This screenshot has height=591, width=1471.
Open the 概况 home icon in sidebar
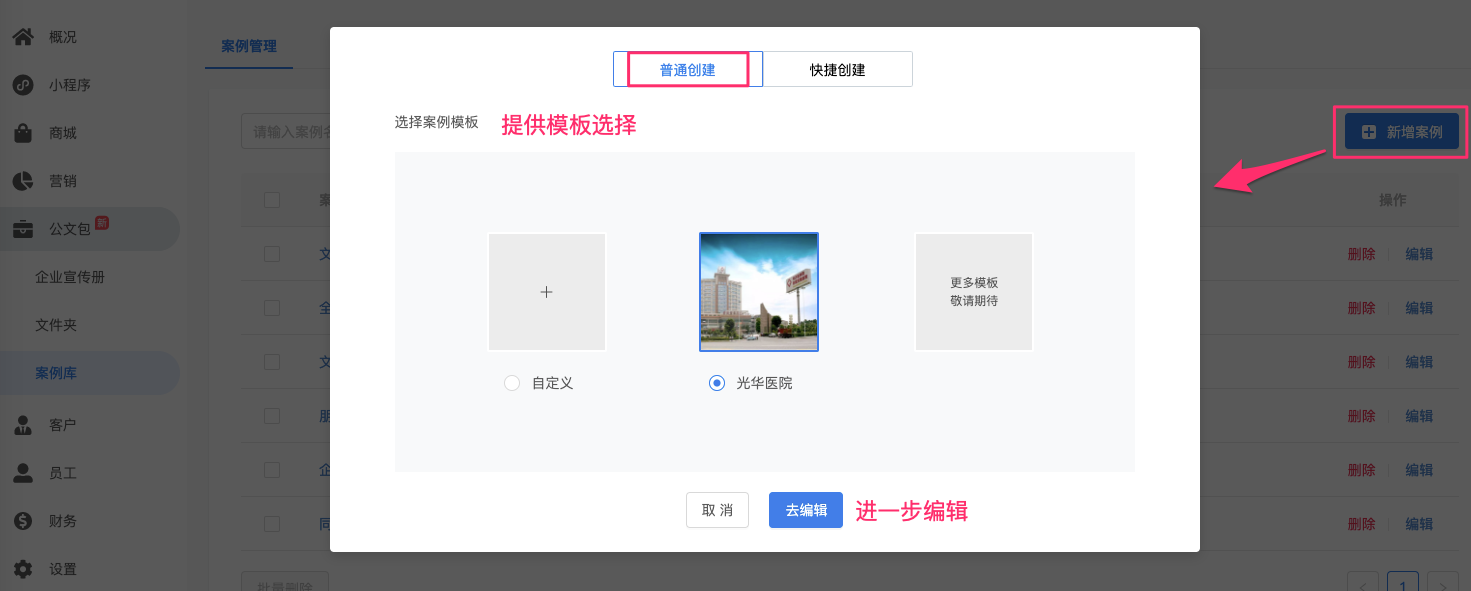[x=23, y=37]
